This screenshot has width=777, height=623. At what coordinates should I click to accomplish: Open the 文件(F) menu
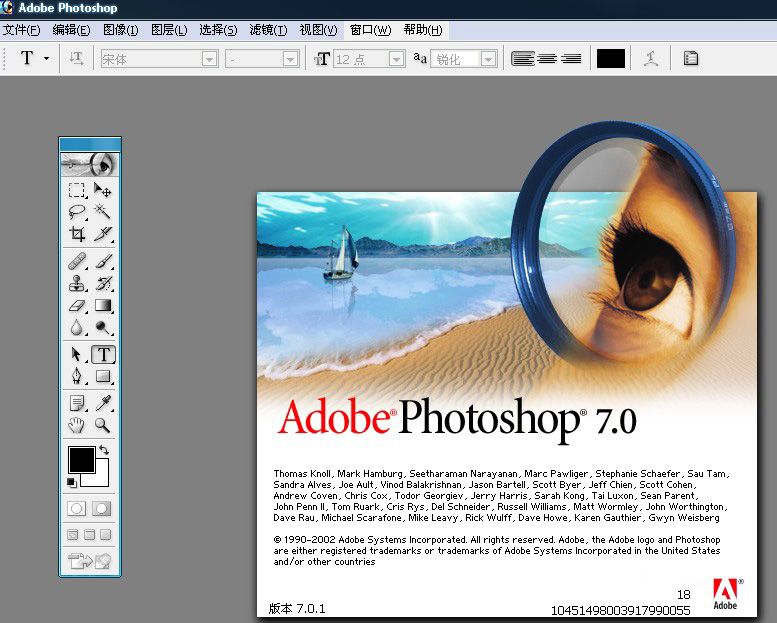coord(21,30)
